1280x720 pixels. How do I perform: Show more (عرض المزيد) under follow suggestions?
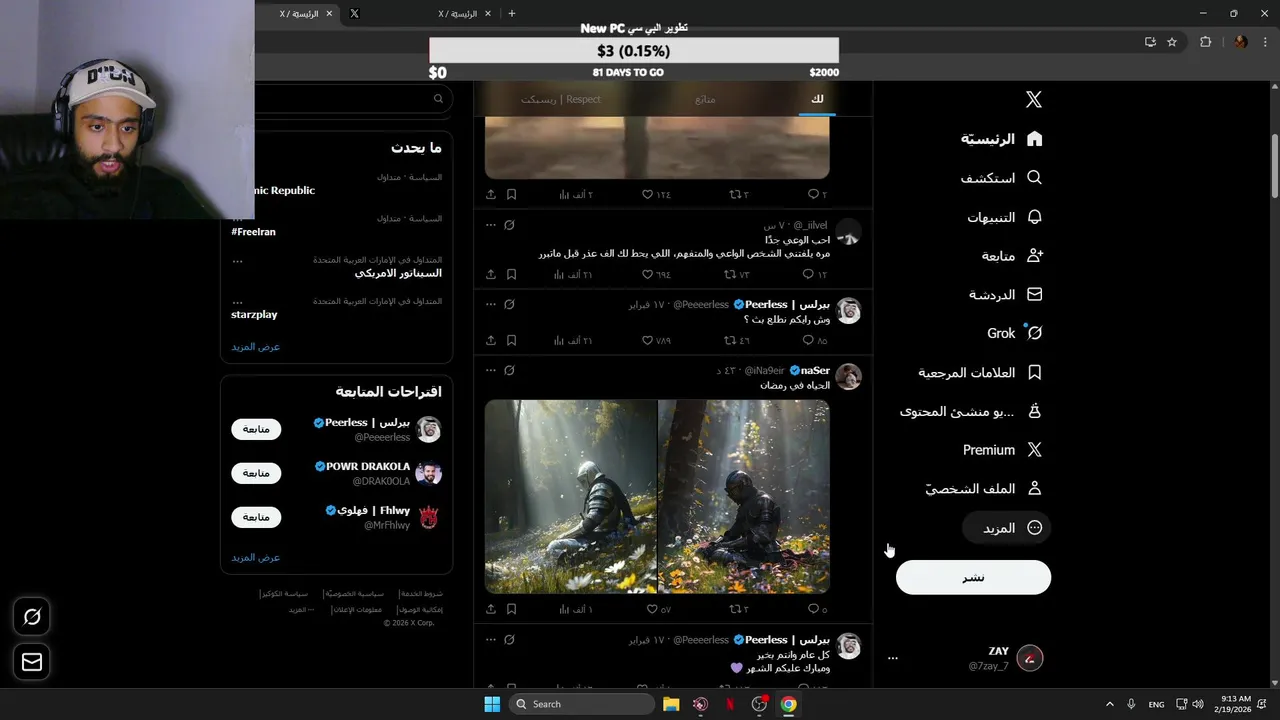(x=255, y=557)
